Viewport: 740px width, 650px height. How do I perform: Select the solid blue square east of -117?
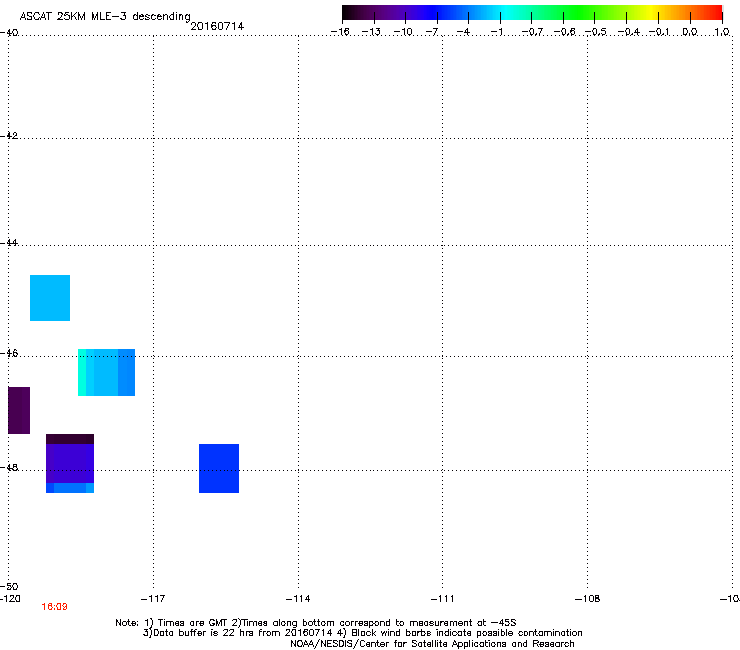[219, 468]
